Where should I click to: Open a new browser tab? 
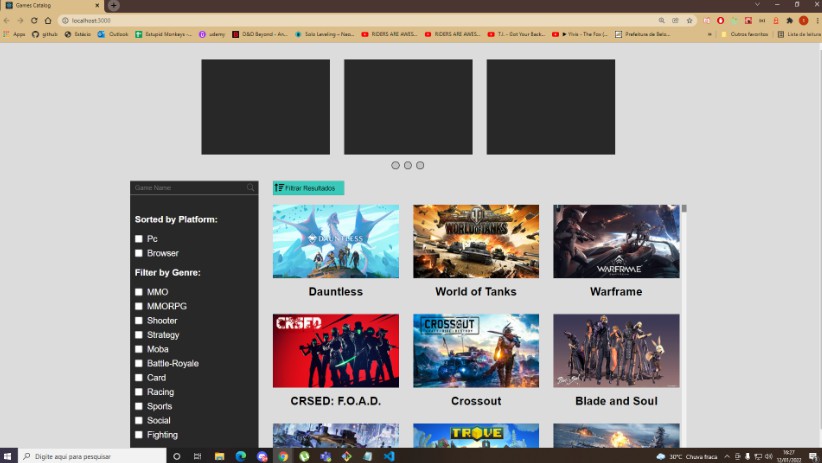click(113, 5)
